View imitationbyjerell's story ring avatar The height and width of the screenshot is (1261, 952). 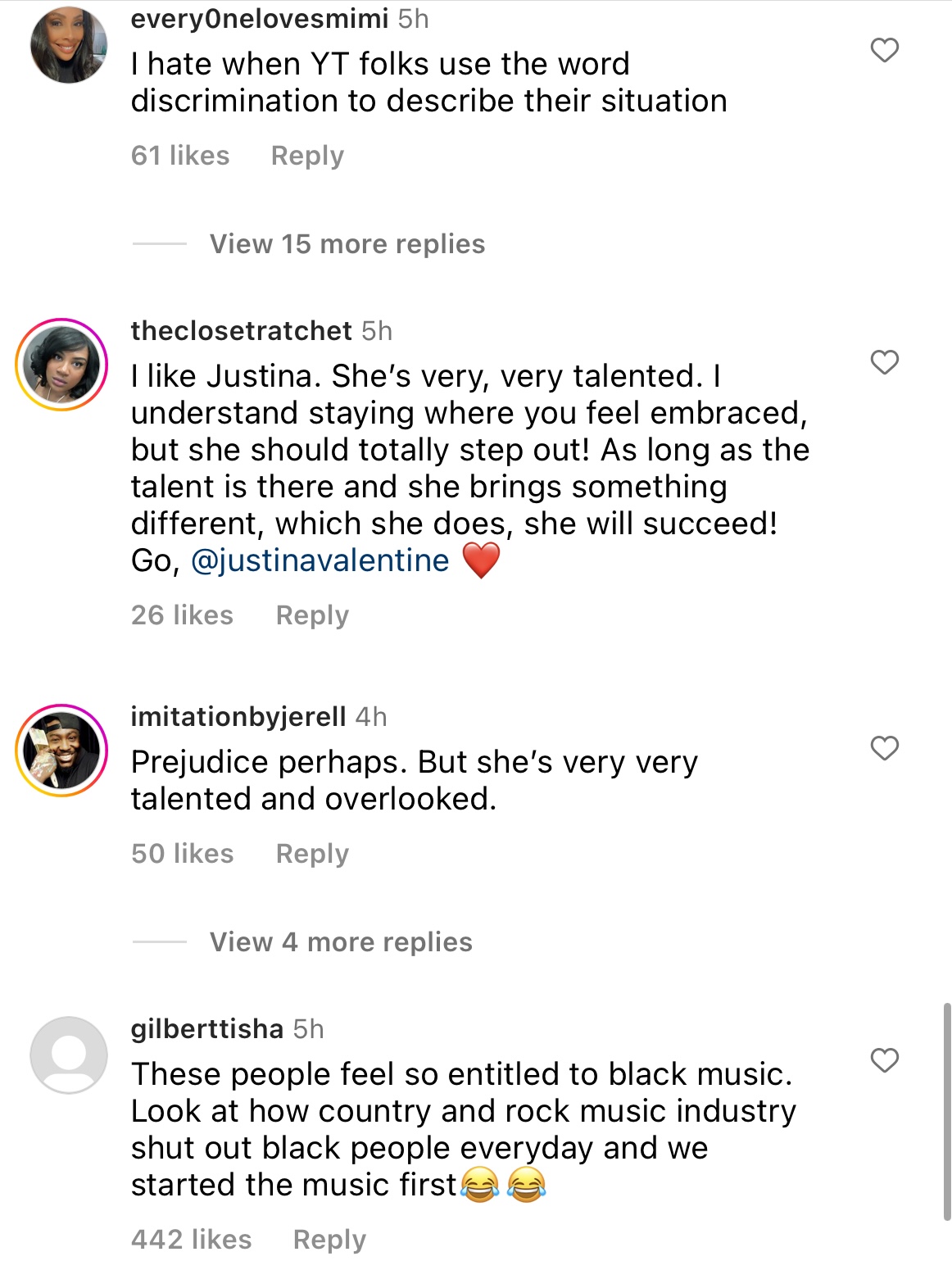[x=62, y=750]
